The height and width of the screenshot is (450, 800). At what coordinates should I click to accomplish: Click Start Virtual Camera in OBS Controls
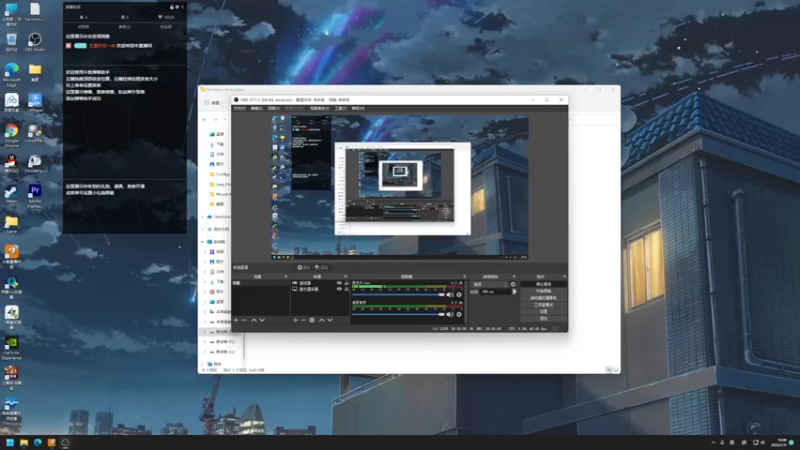coord(543,298)
